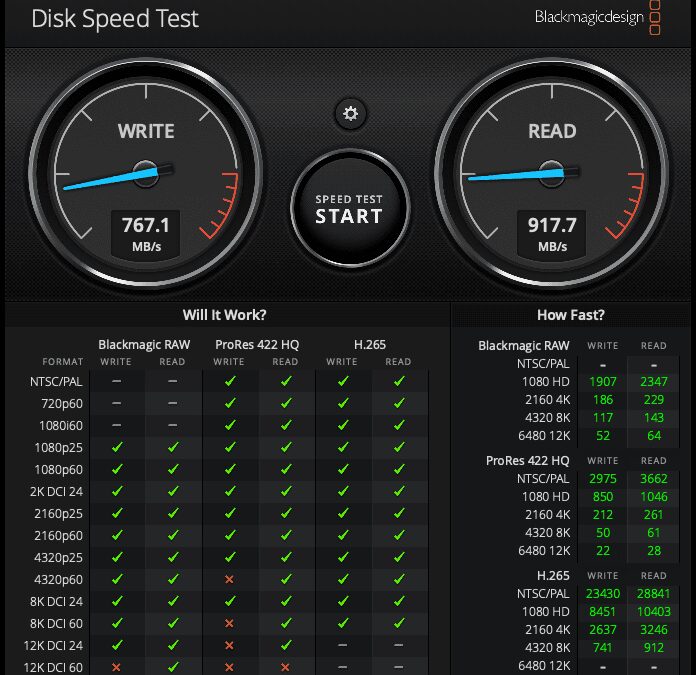Click the green check for NTSC/PAL H.265 read
696x675 pixels.
click(398, 381)
